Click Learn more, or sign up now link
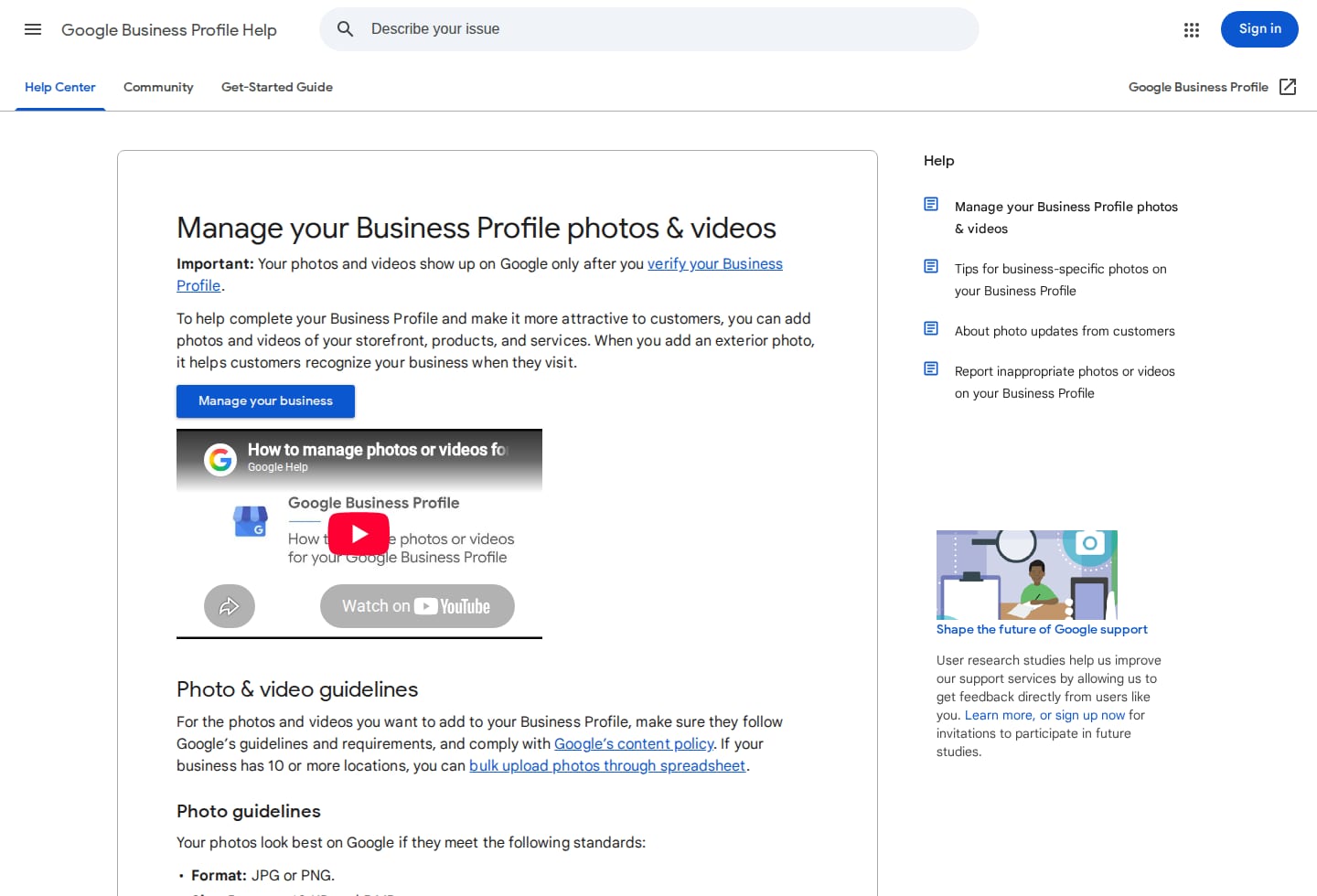1317x896 pixels. (1044, 716)
